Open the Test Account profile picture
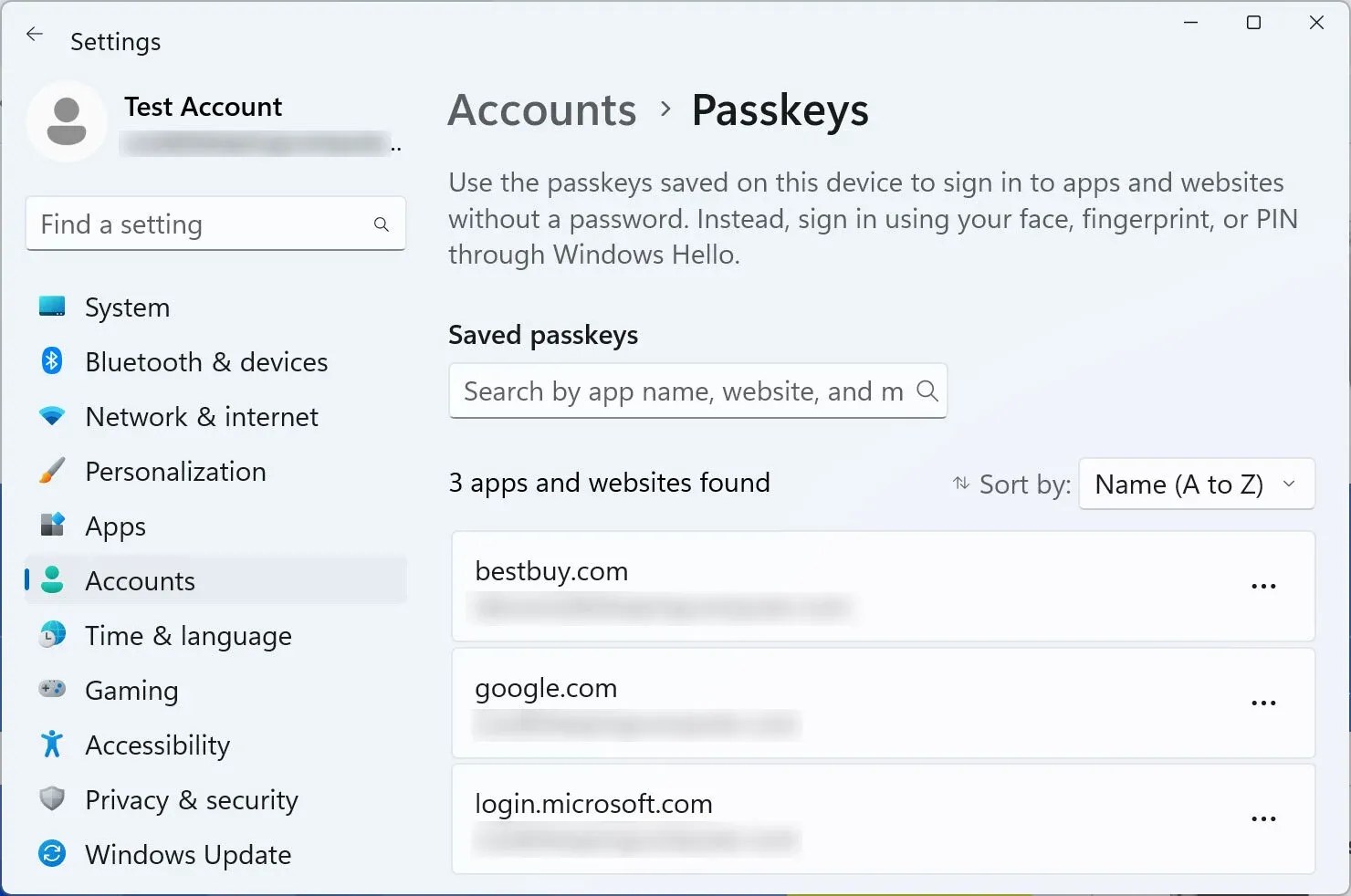Viewport: 1351px width, 896px height. (68, 121)
